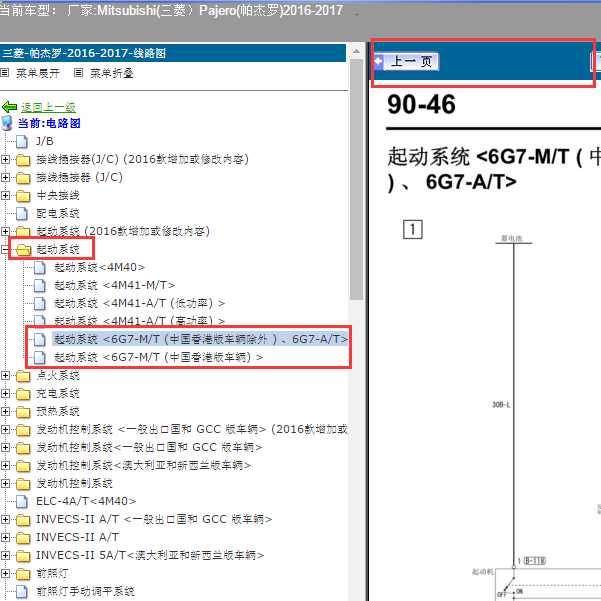This screenshot has width=601, height=601.
Task: Click the 90-46 page number heading
Action: coord(421,104)
